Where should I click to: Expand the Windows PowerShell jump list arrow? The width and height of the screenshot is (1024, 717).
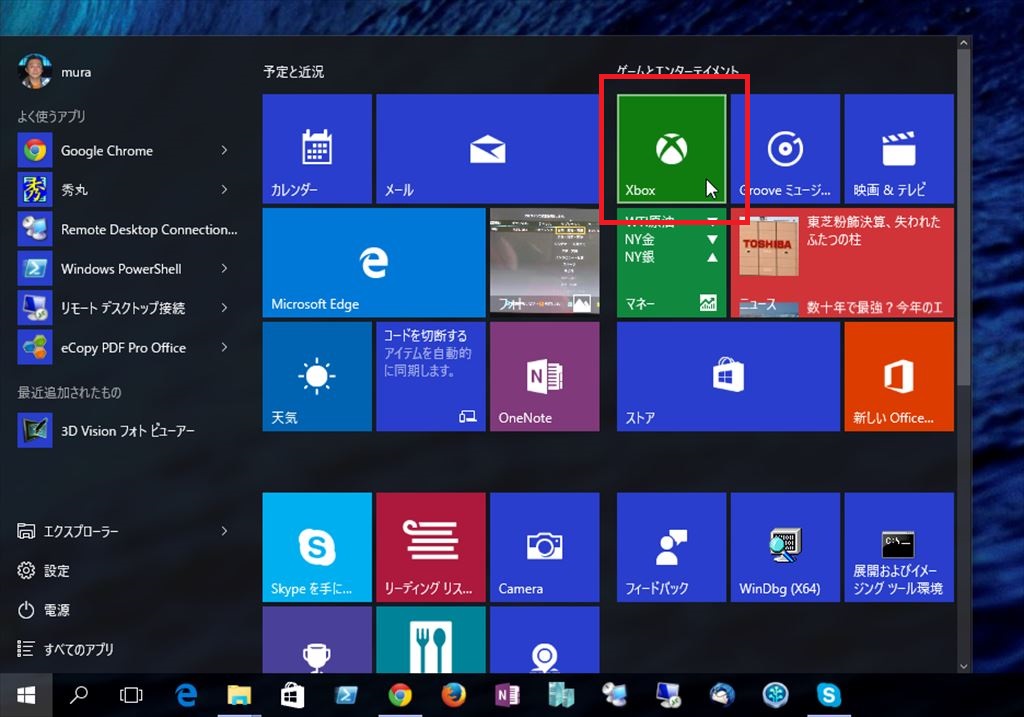[224, 268]
